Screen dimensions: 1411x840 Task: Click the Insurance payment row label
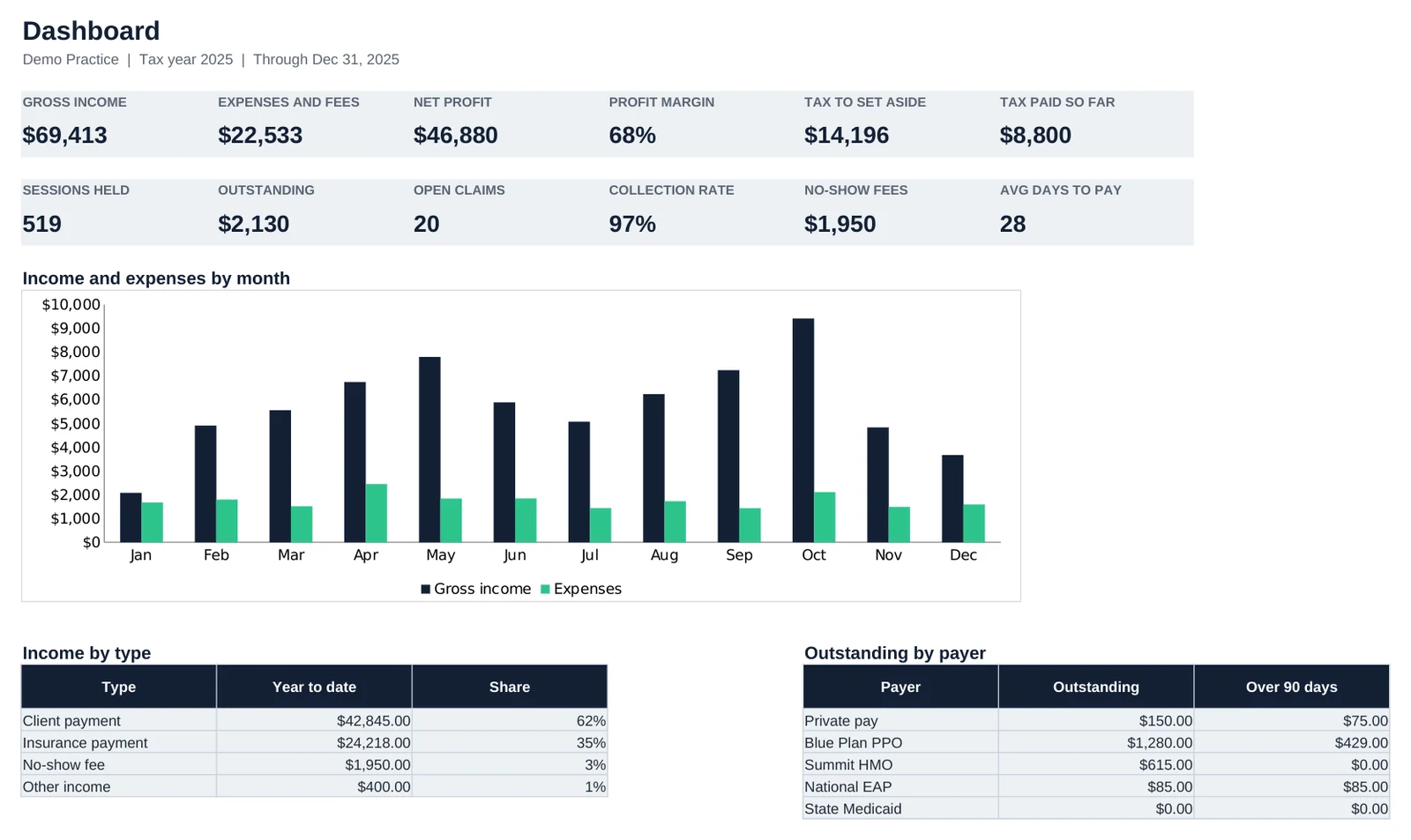coord(85,743)
